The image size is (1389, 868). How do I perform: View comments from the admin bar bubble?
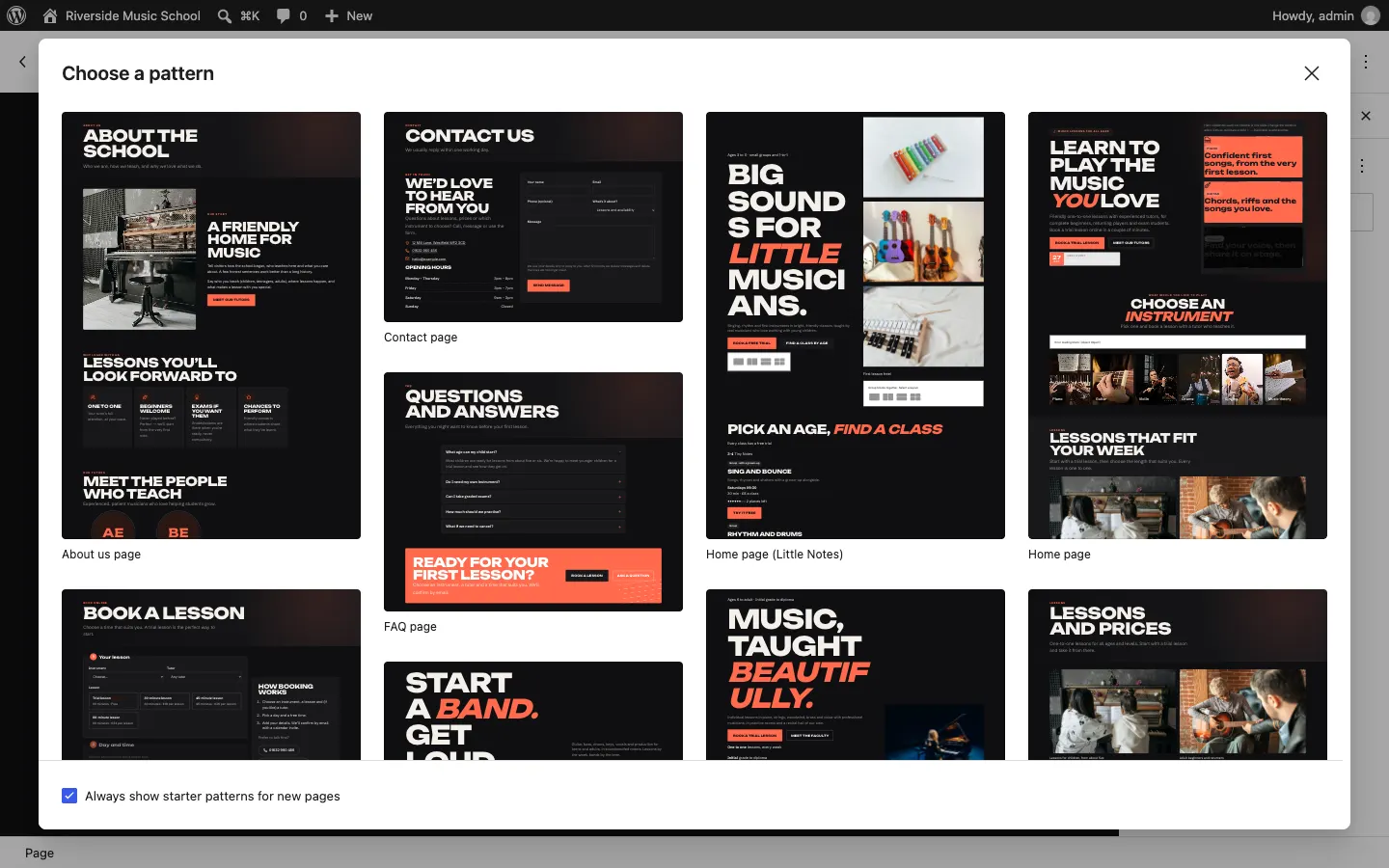pos(291,15)
